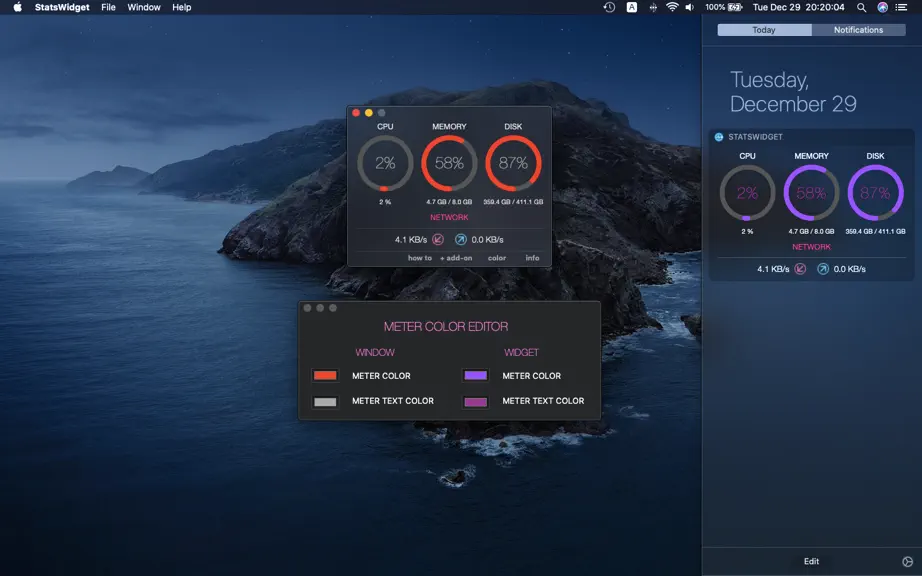922x576 pixels.
Task: Click the window download arrow icon
Action: 438,239
